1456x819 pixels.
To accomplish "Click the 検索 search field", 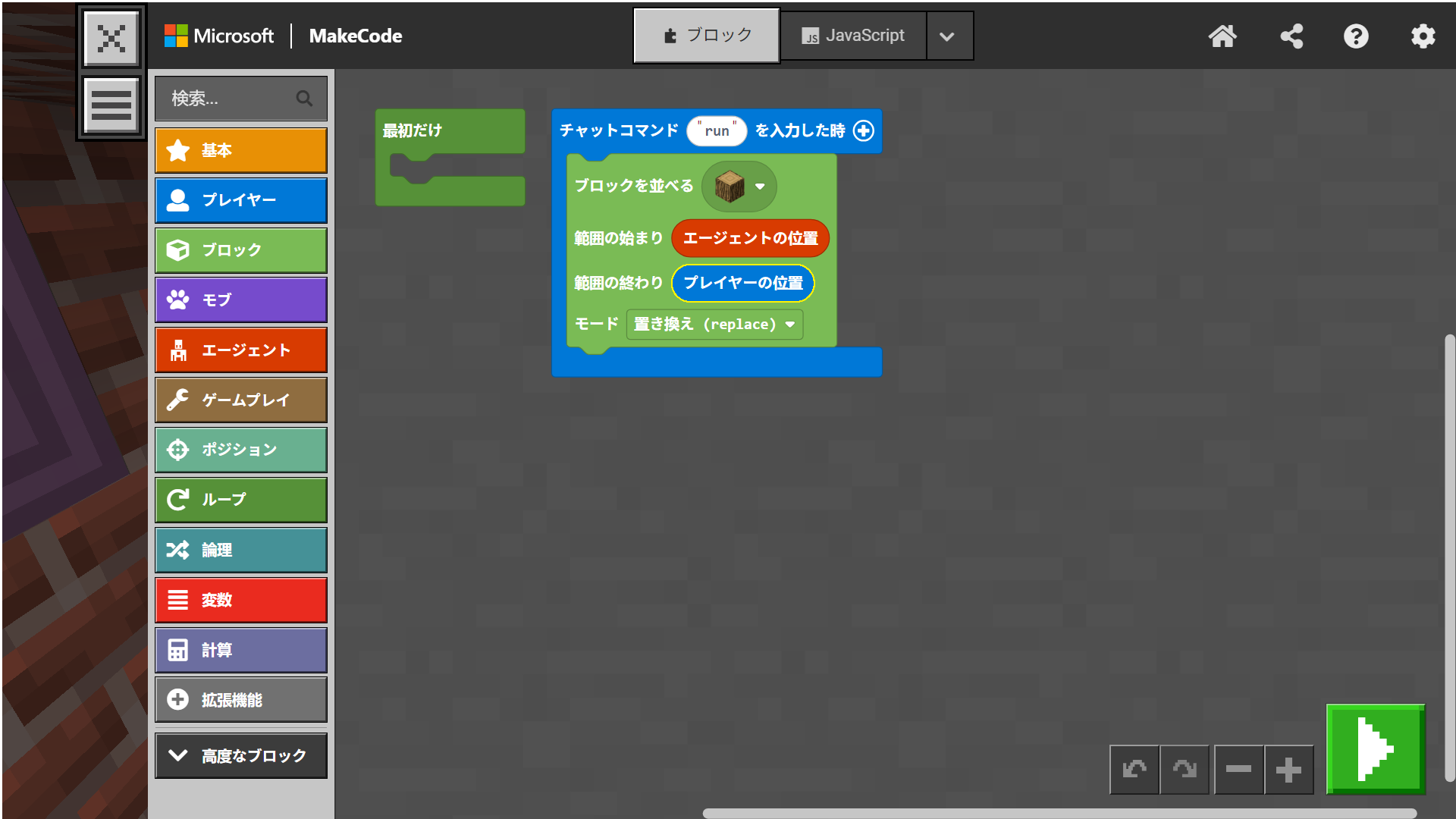I will coord(241,99).
